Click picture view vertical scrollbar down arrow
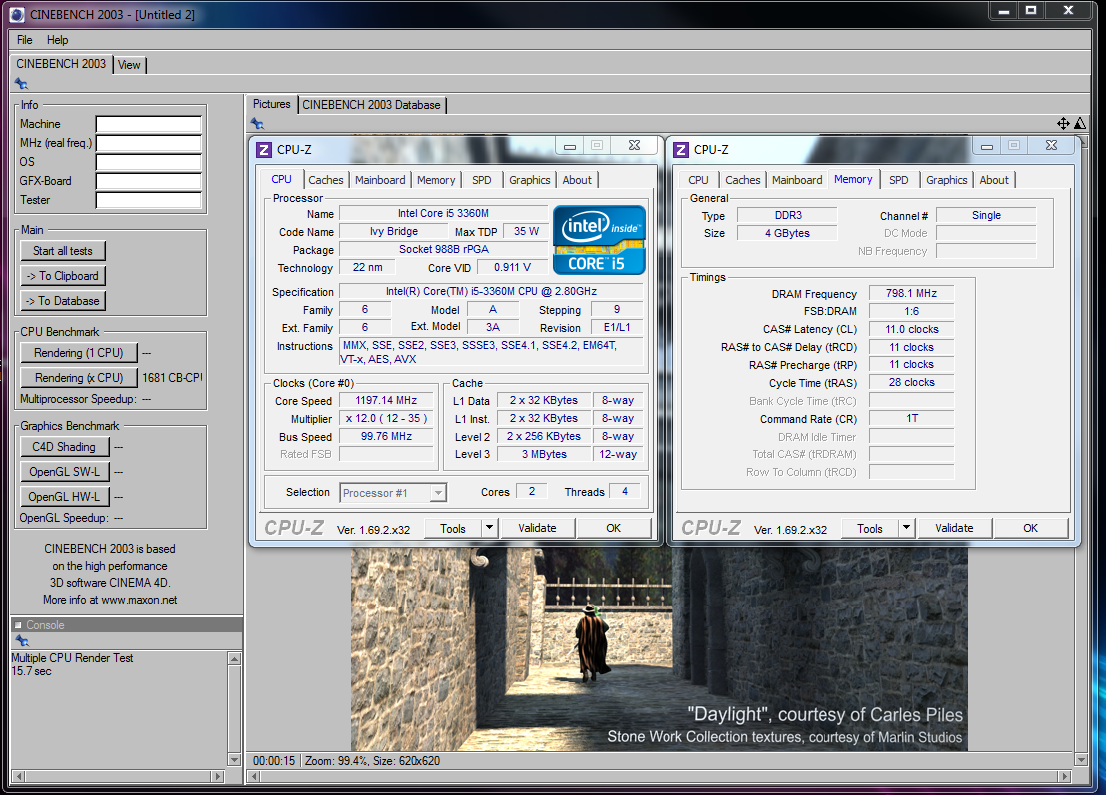 click(x=1081, y=760)
